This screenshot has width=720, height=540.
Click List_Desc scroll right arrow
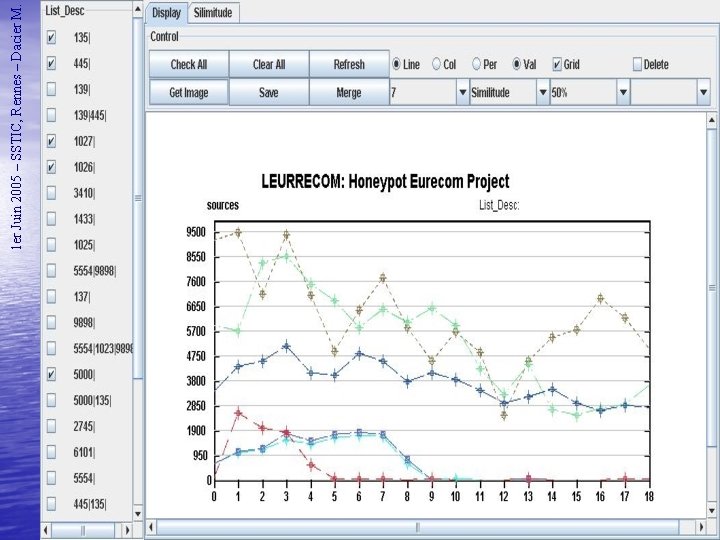tap(127, 530)
